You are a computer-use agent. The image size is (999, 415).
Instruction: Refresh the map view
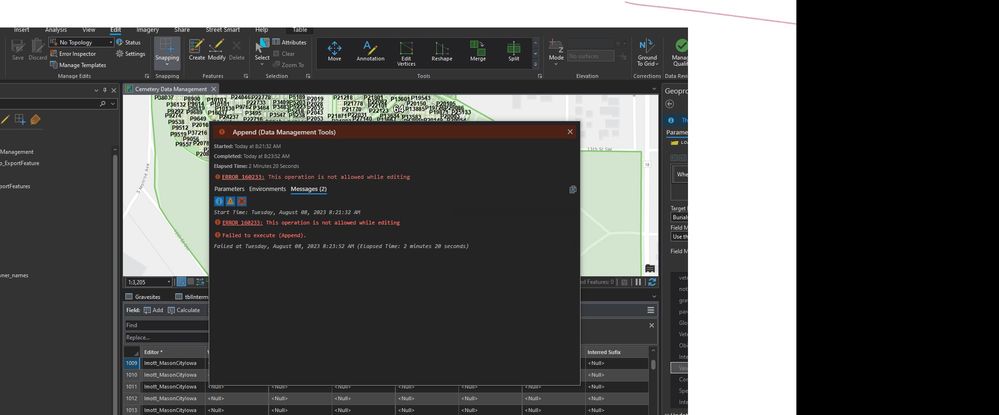(652, 282)
